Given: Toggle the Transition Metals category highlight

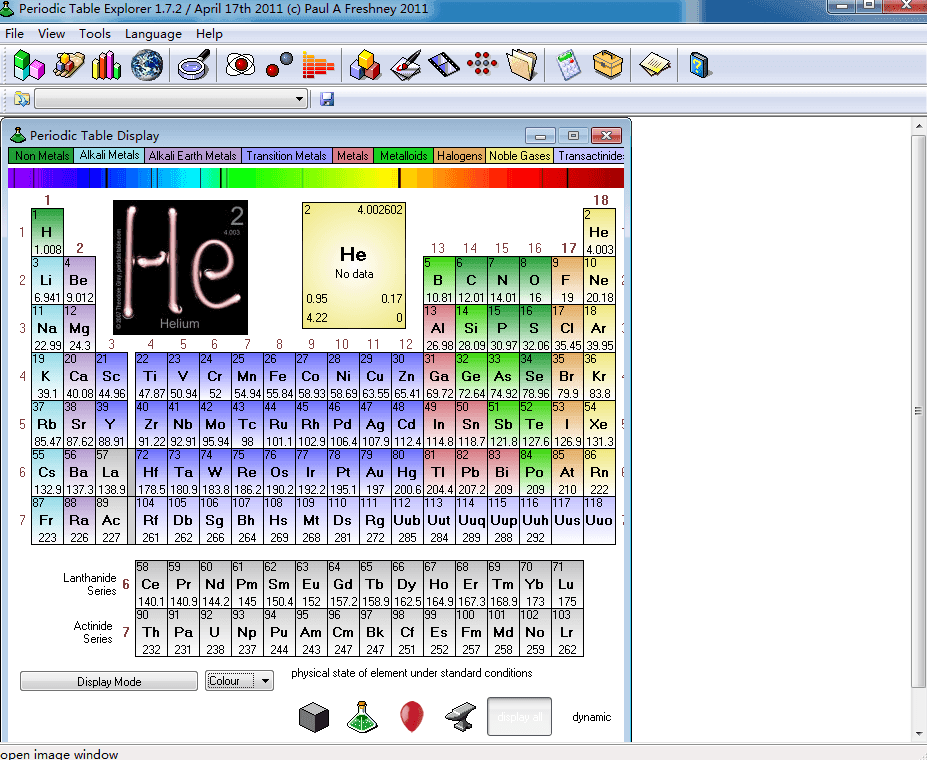Looking at the screenshot, I should click(286, 155).
